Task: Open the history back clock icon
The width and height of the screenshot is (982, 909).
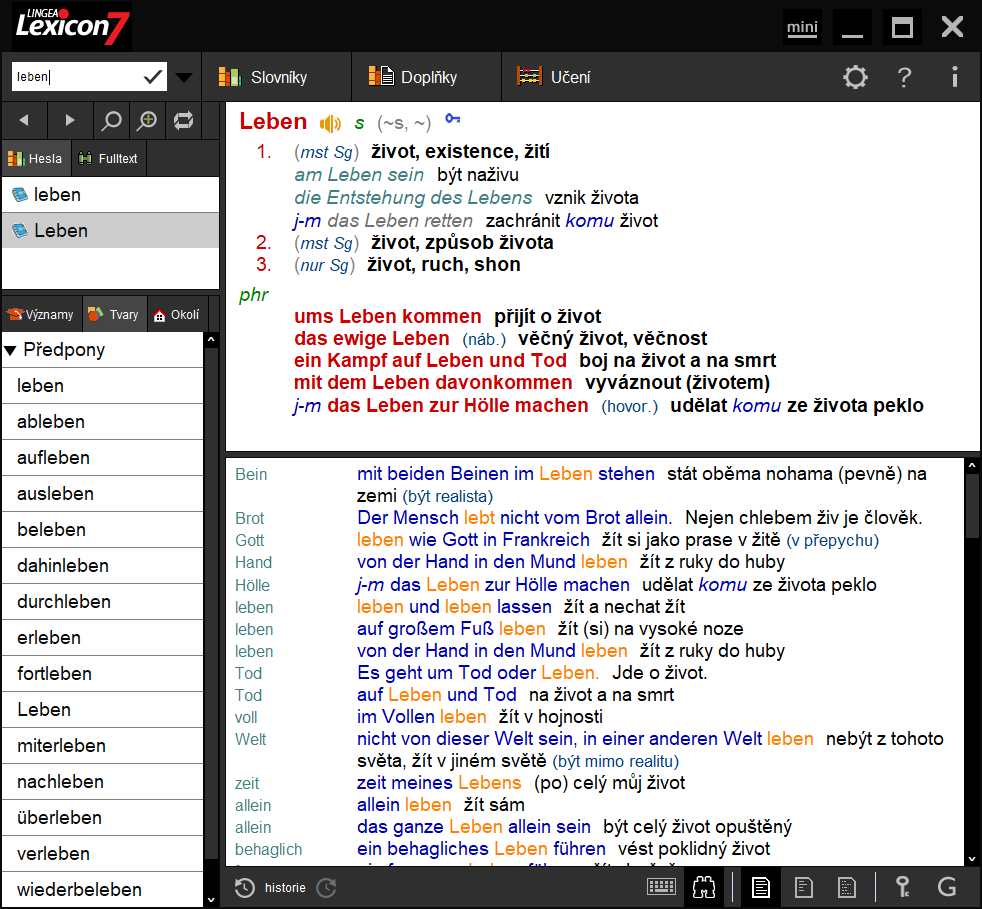Action: 244,887
